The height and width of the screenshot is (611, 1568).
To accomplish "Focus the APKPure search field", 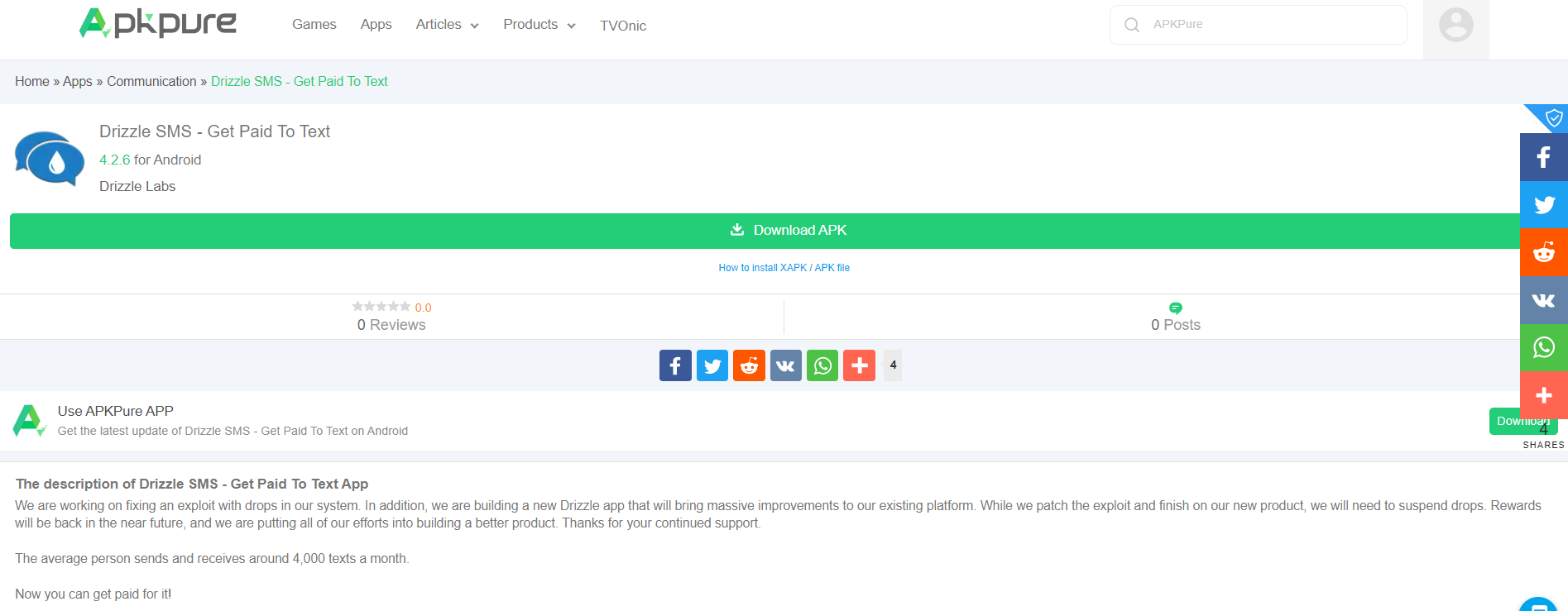I will click(x=1259, y=25).
